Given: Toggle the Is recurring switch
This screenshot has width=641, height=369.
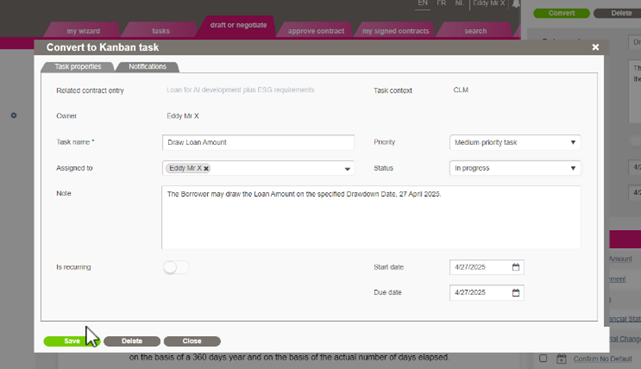Looking at the screenshot, I should point(176,267).
